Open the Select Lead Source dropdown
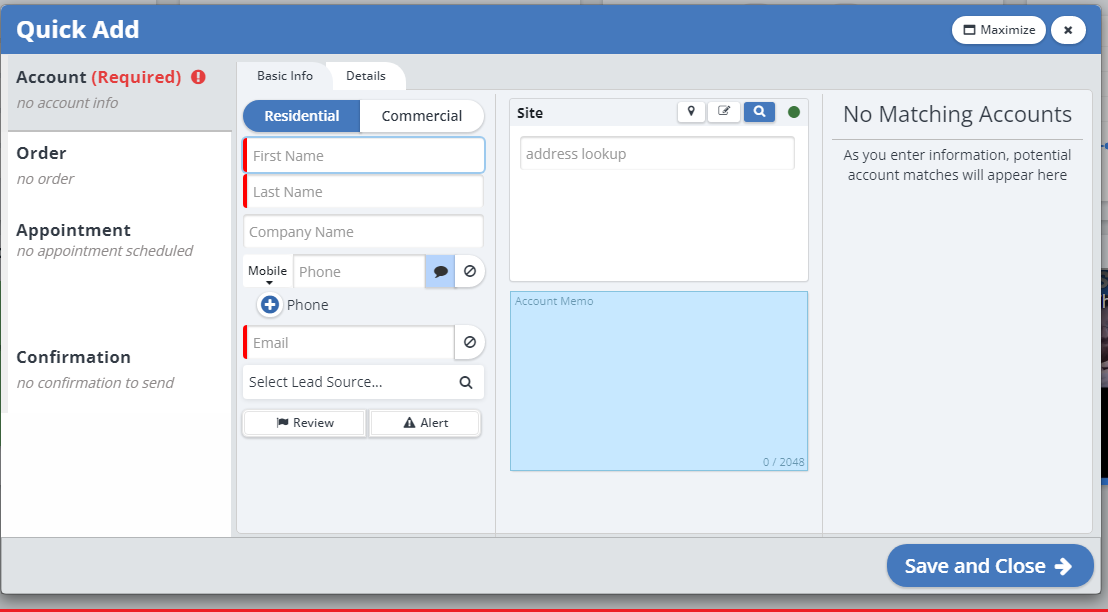Screen dimensions: 1108x612 pos(363,382)
